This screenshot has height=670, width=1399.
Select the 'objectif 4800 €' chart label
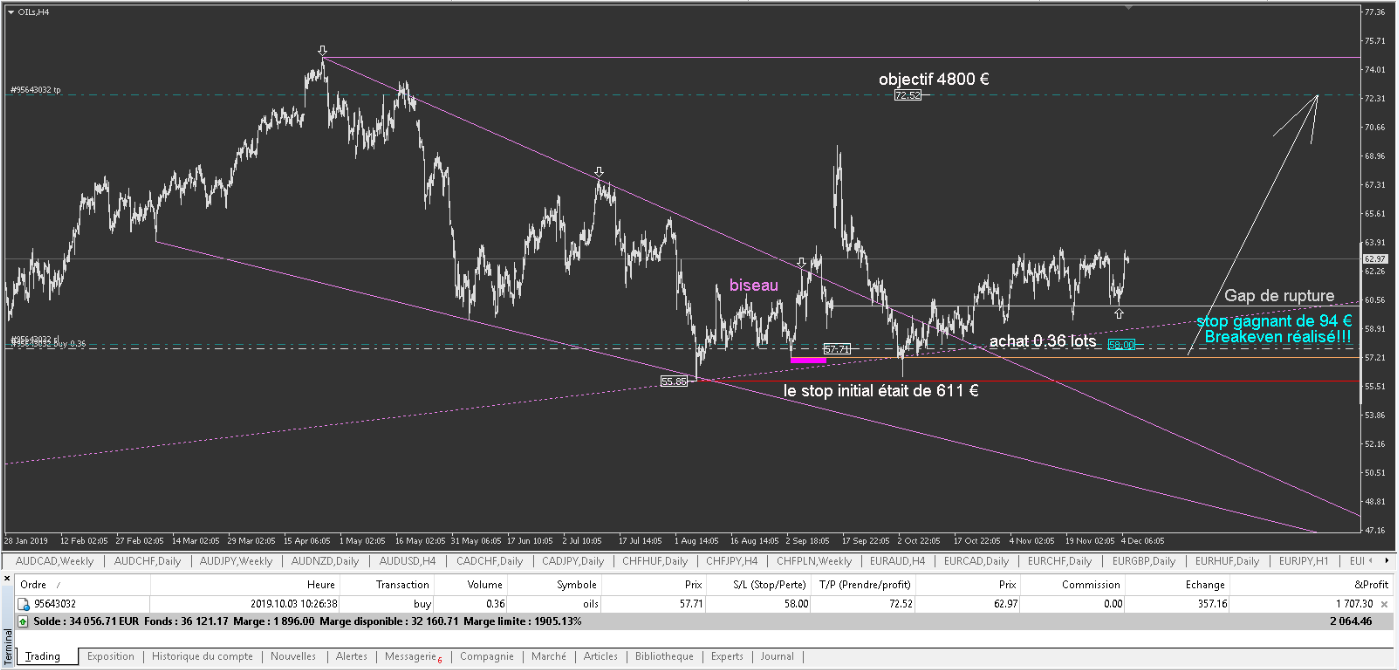[934, 78]
